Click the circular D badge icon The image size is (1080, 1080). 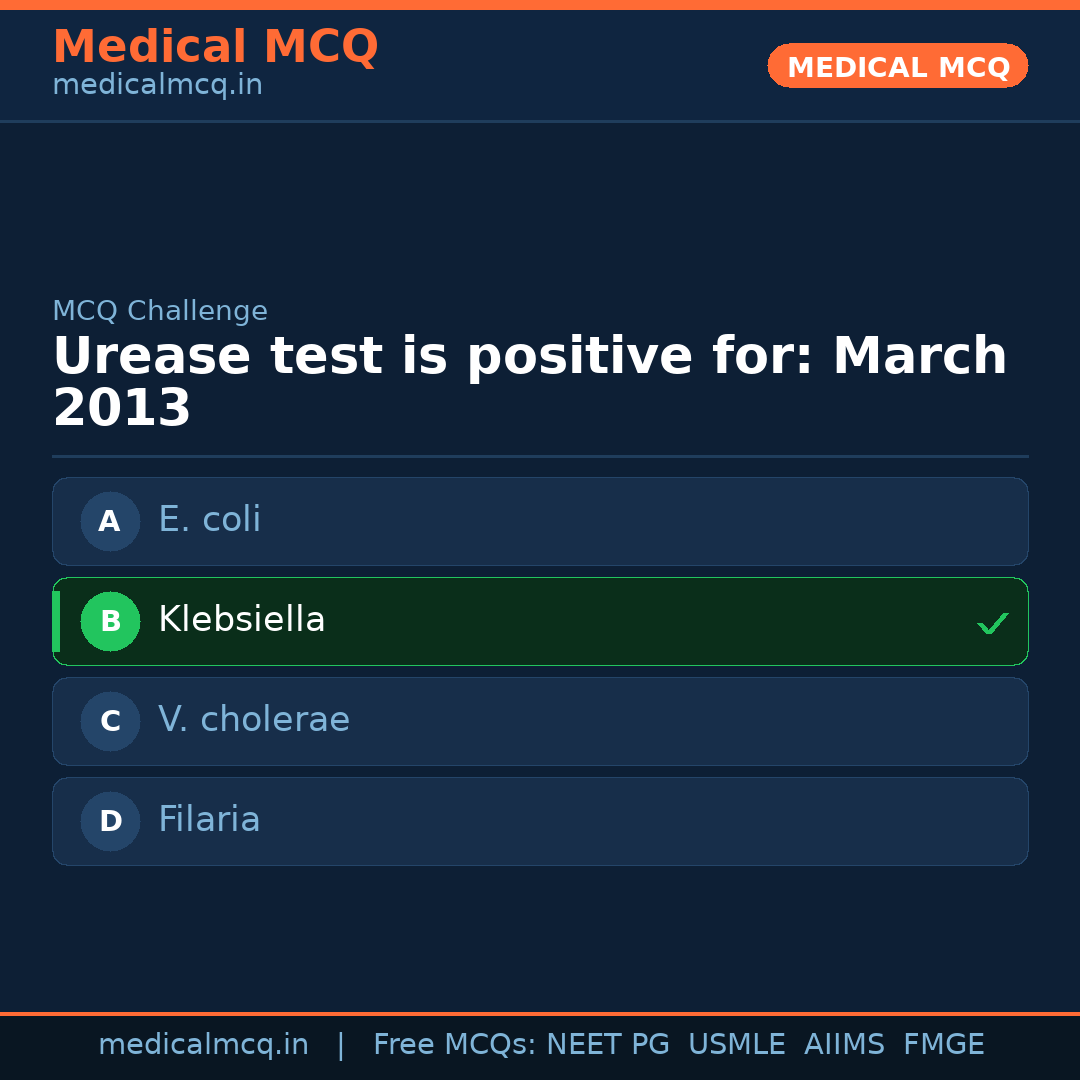click(110, 821)
